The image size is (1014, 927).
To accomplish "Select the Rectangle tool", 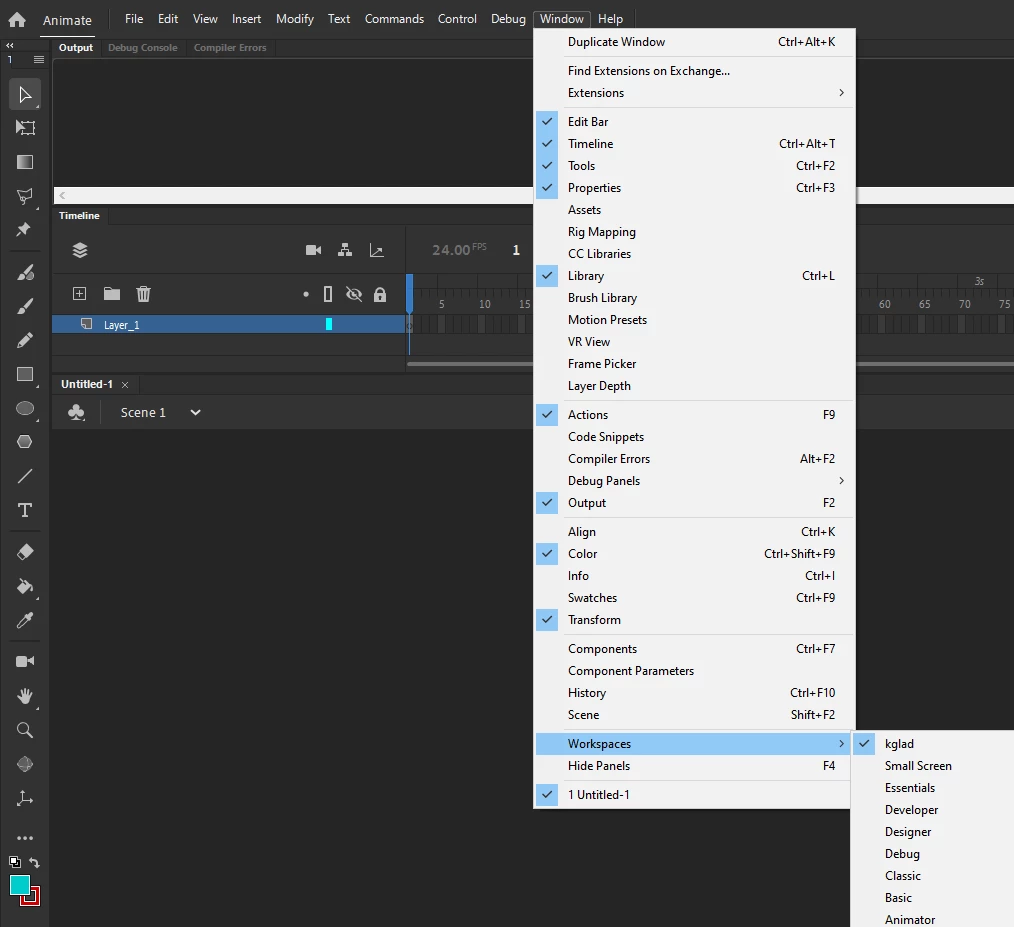I will pos(25,375).
